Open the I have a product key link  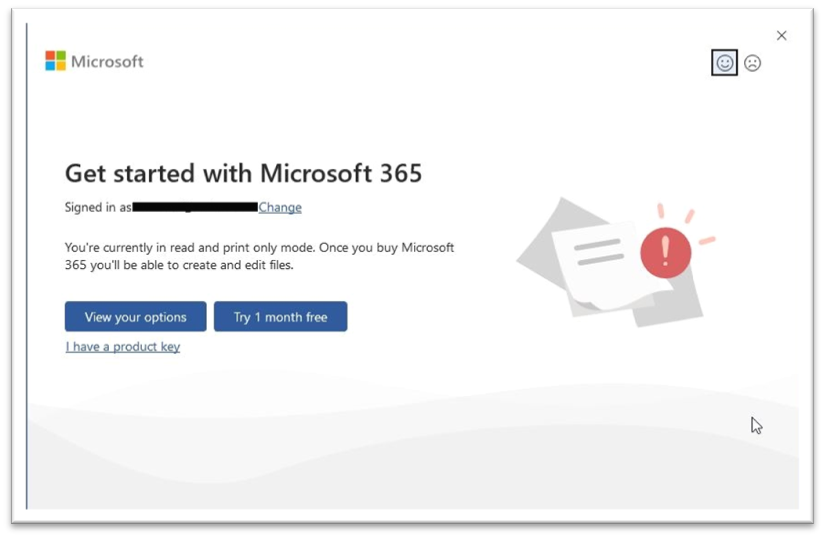tap(123, 347)
